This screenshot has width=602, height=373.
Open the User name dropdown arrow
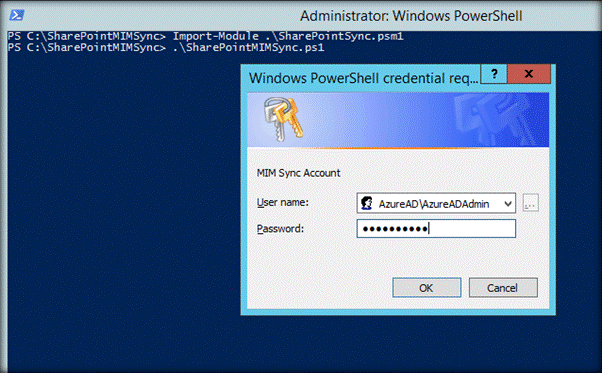[x=508, y=203]
